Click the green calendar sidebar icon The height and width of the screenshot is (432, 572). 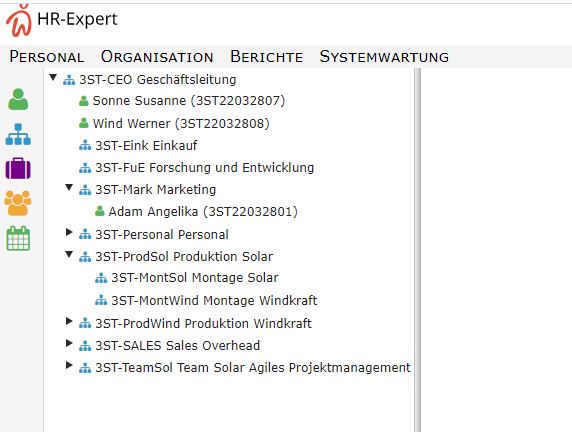click(18, 238)
